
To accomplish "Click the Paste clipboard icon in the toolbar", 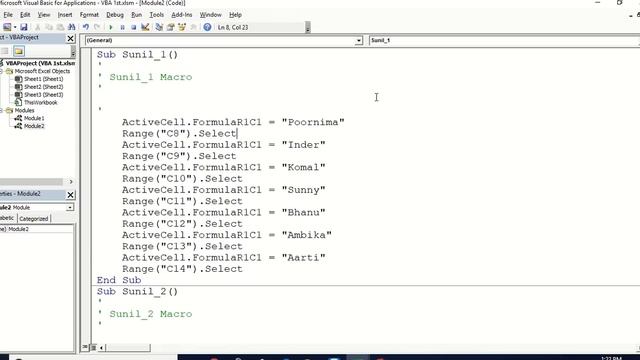I will (x=60, y=27).
